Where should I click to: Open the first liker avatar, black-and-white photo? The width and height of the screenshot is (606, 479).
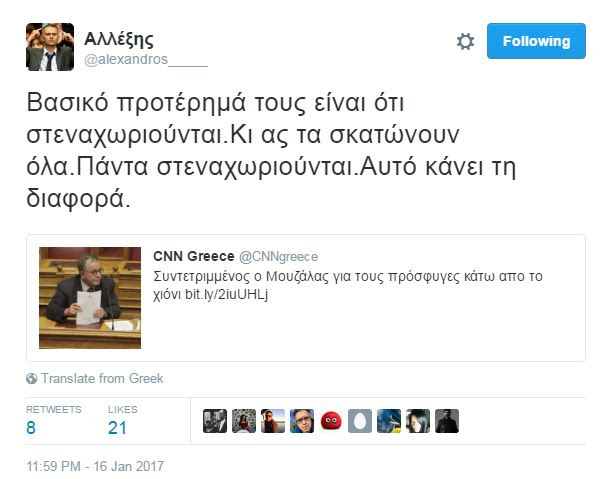215,421
